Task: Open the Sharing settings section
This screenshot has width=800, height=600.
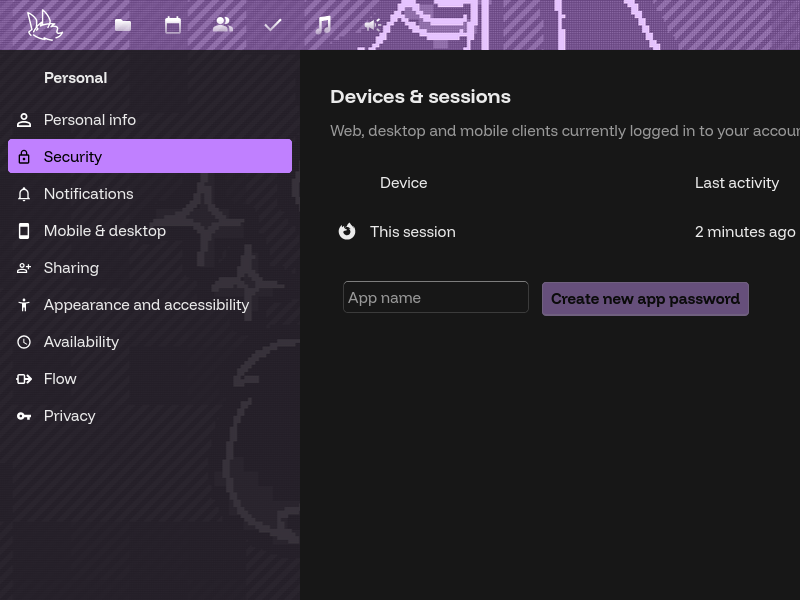Action: 71,267
